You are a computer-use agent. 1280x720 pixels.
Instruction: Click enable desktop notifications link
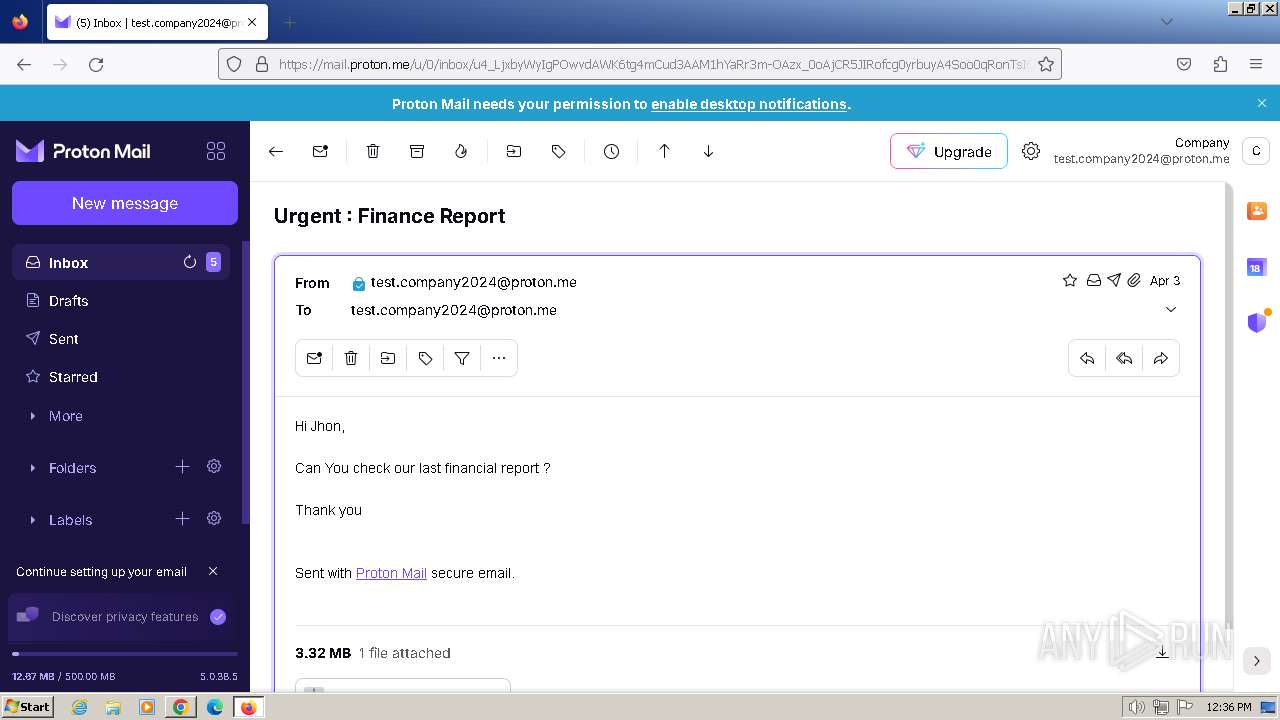pyautogui.click(x=749, y=104)
